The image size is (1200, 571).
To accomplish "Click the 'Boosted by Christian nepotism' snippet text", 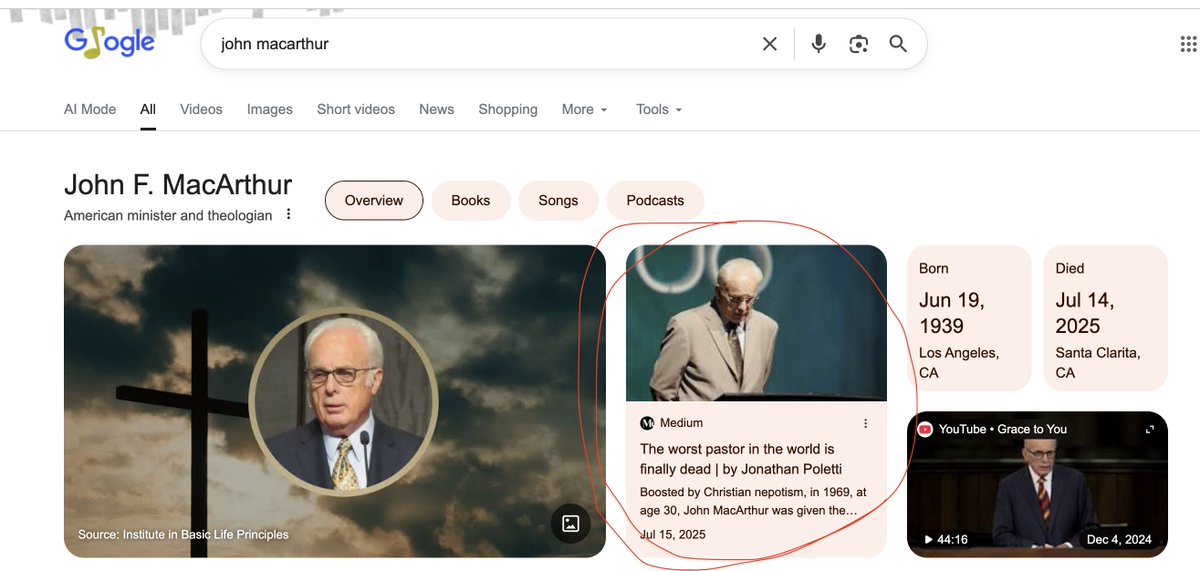I will click(x=753, y=501).
